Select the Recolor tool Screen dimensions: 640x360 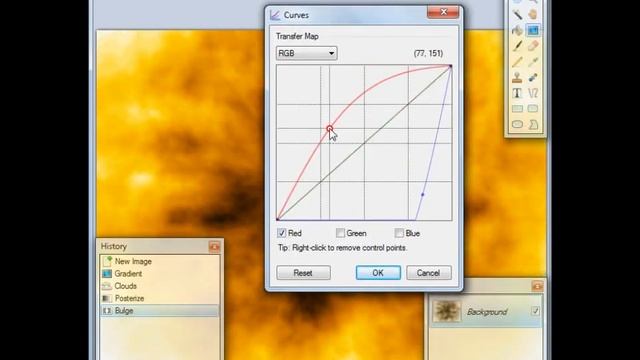(x=533, y=77)
